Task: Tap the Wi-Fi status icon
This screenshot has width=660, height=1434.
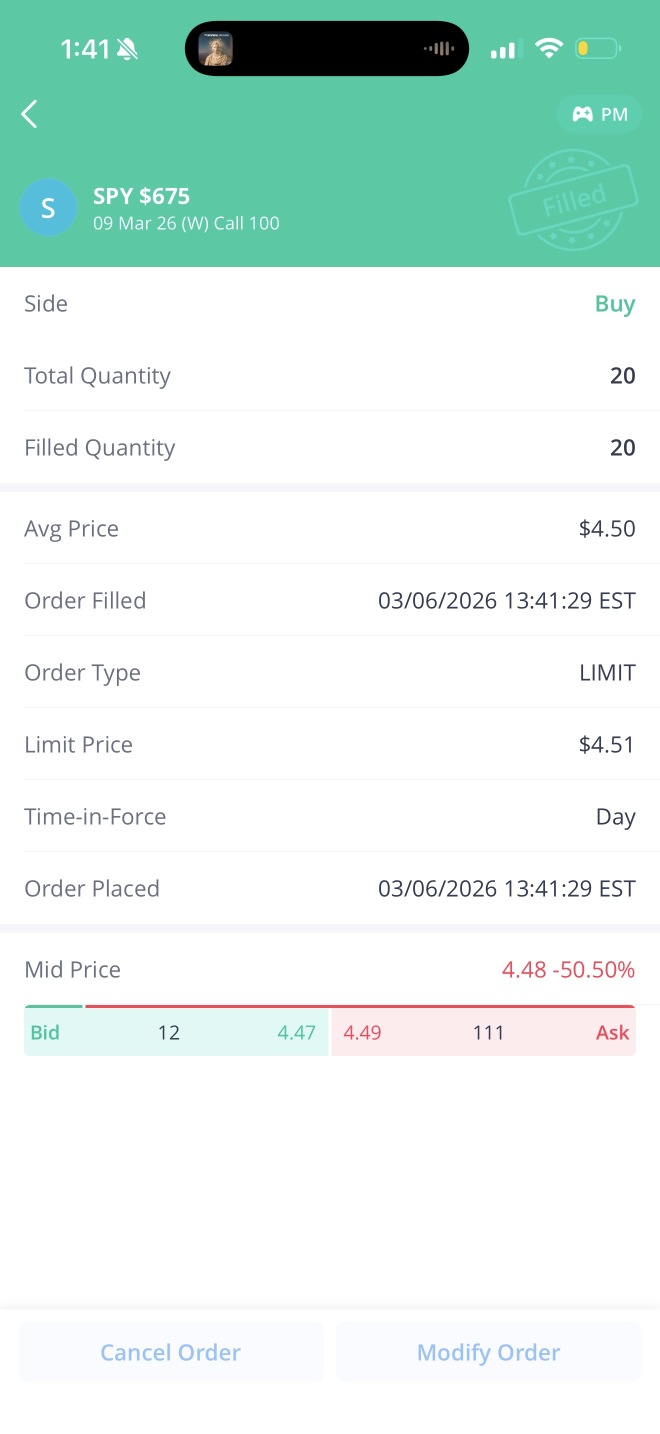Action: [549, 48]
